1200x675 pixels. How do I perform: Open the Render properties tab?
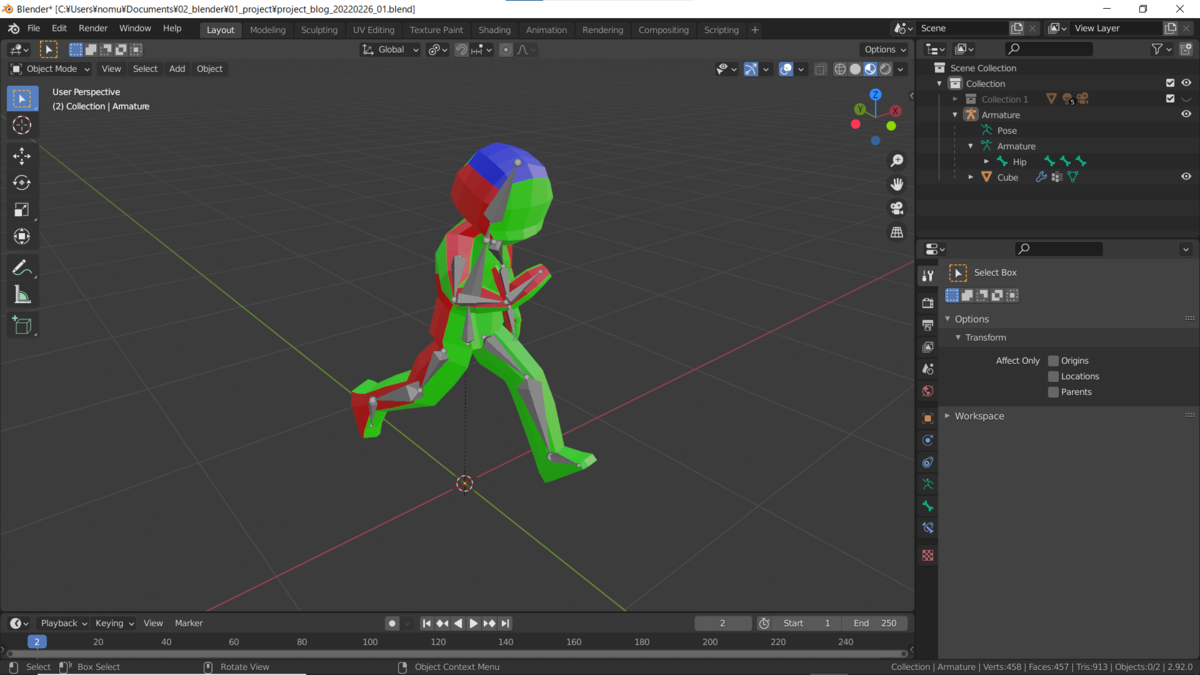(928, 302)
